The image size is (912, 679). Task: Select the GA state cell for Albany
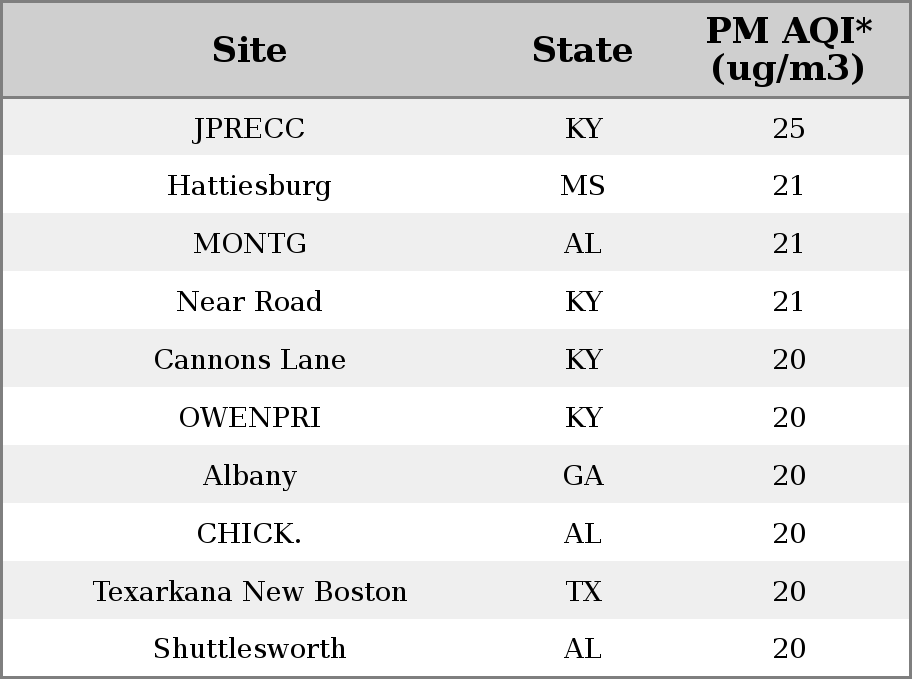583,475
